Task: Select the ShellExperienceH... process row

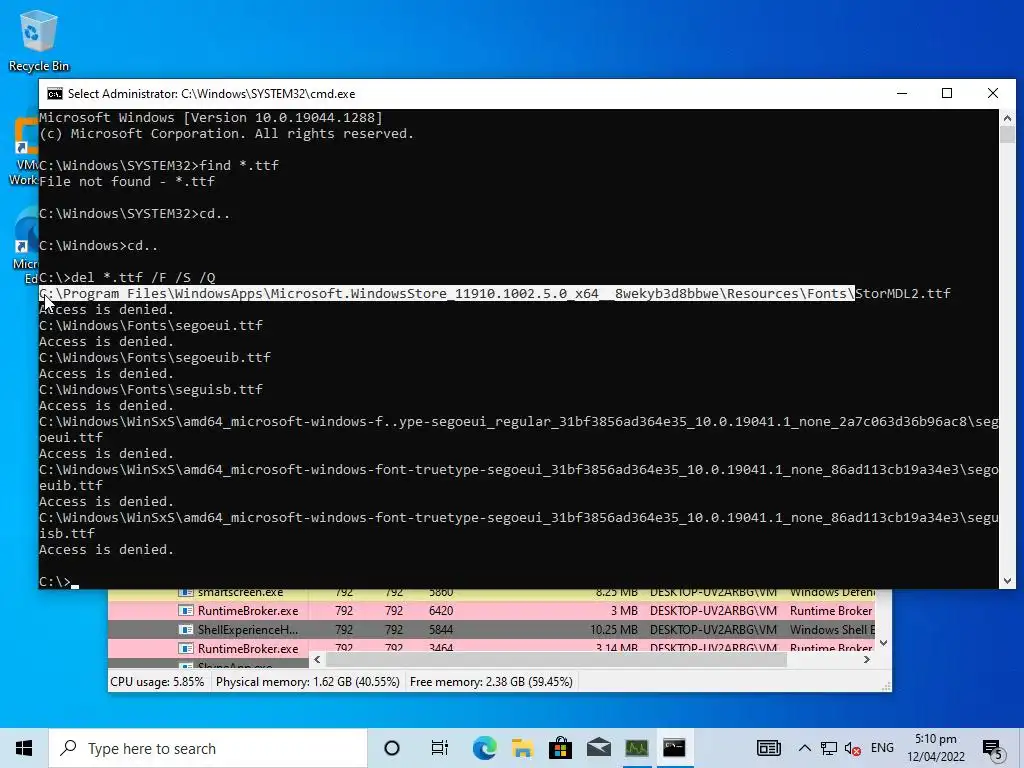Action: tap(491, 630)
